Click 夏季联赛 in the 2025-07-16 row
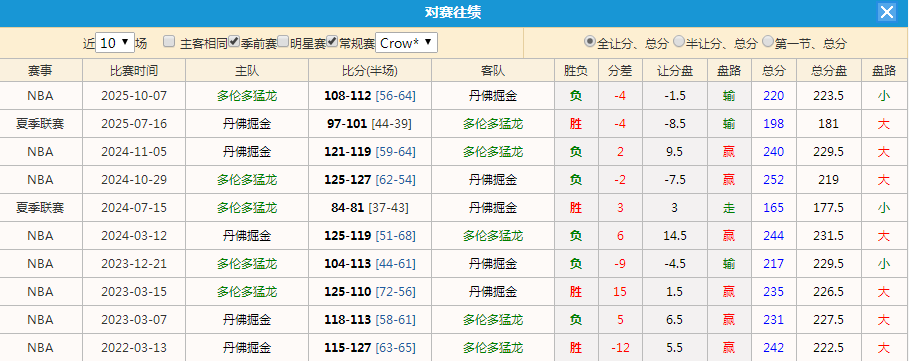 41,123
